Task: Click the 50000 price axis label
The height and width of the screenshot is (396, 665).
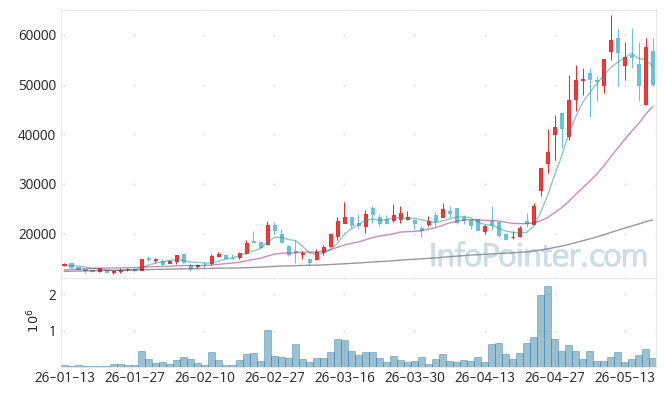Action: pyautogui.click(x=37, y=85)
